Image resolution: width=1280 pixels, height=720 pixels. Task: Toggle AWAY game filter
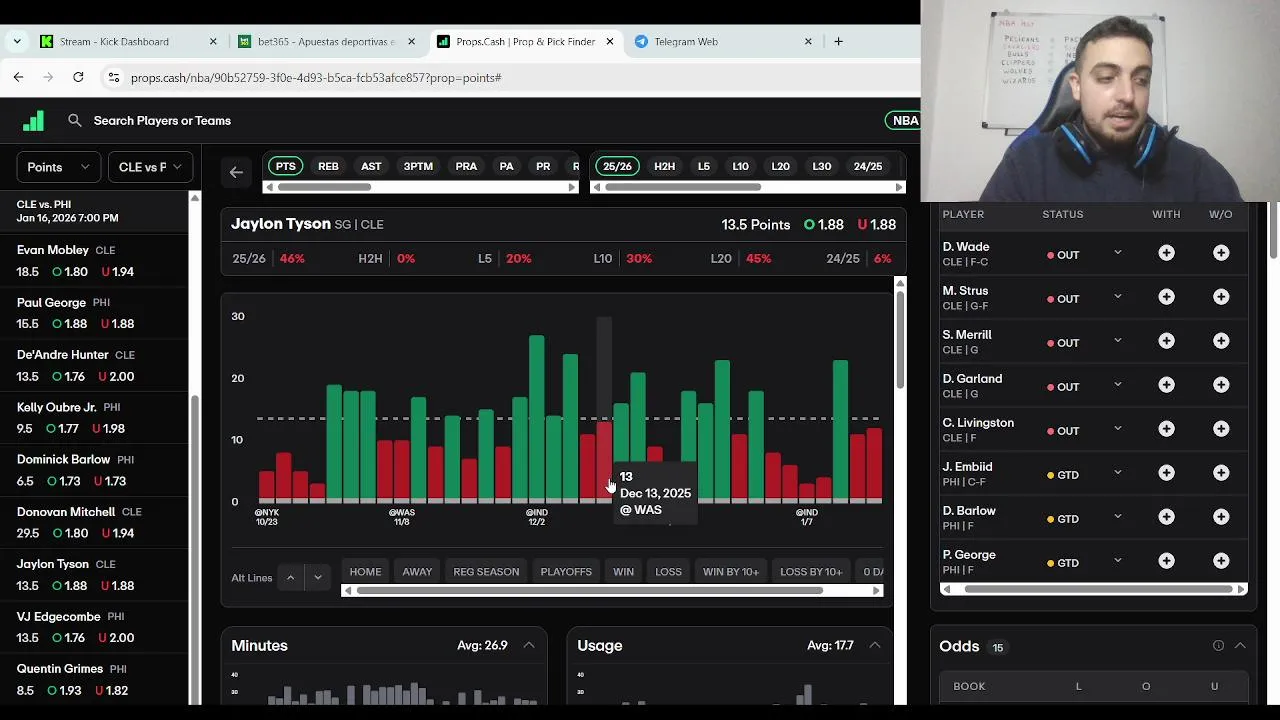[x=417, y=572]
